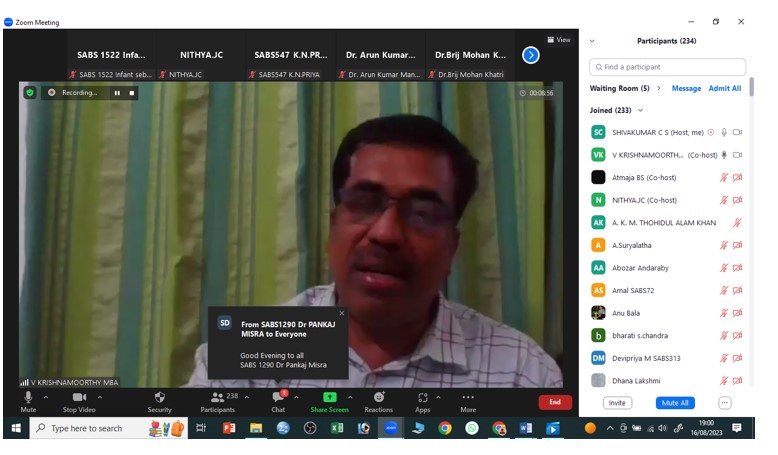The height and width of the screenshot is (455, 778).
Task: Click the green encryption shield icon
Action: 30,93
